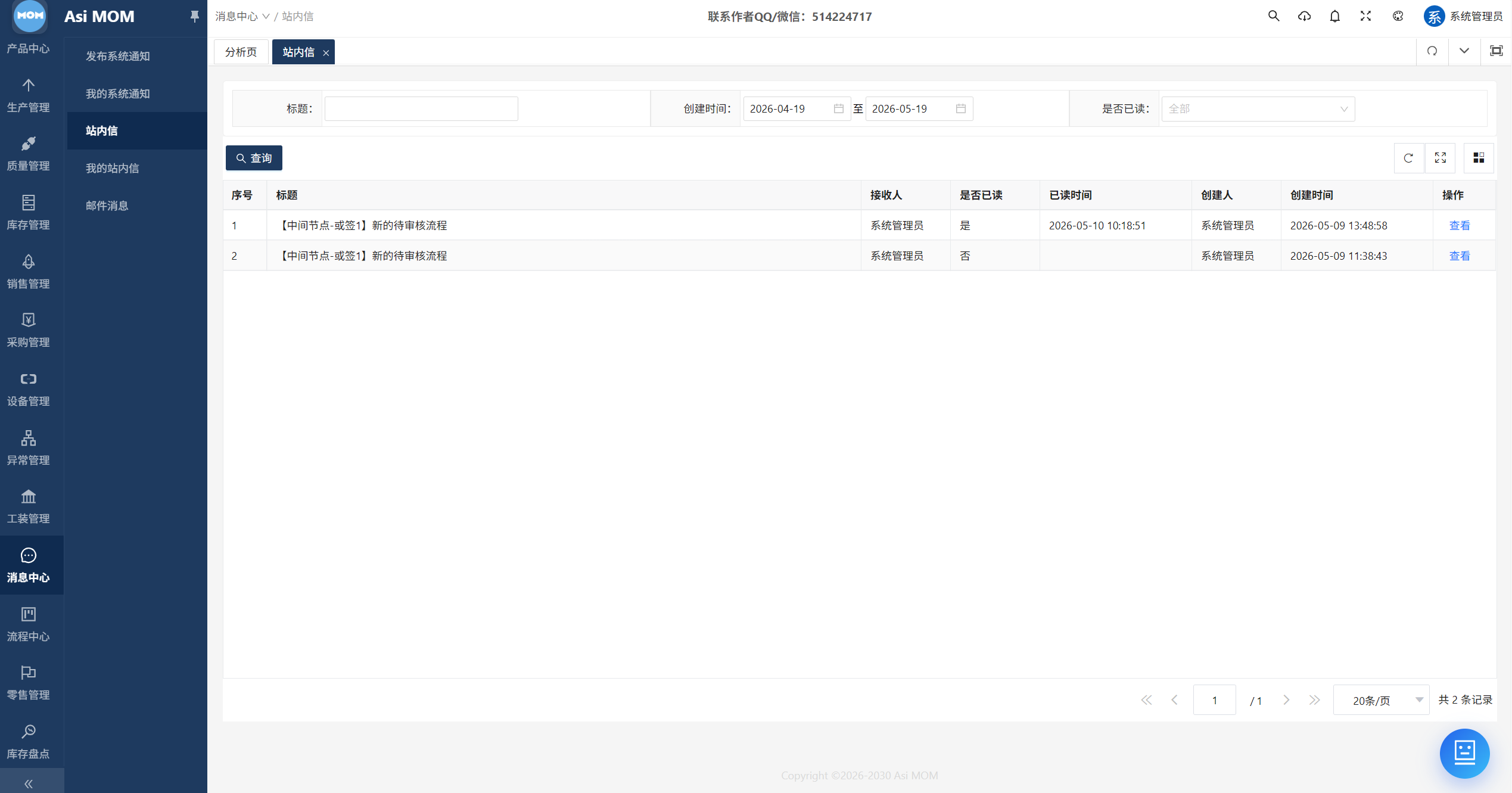Image resolution: width=1512 pixels, height=793 pixels.
Task: Open the 系统管理员 user menu
Action: pyautogui.click(x=1464, y=16)
